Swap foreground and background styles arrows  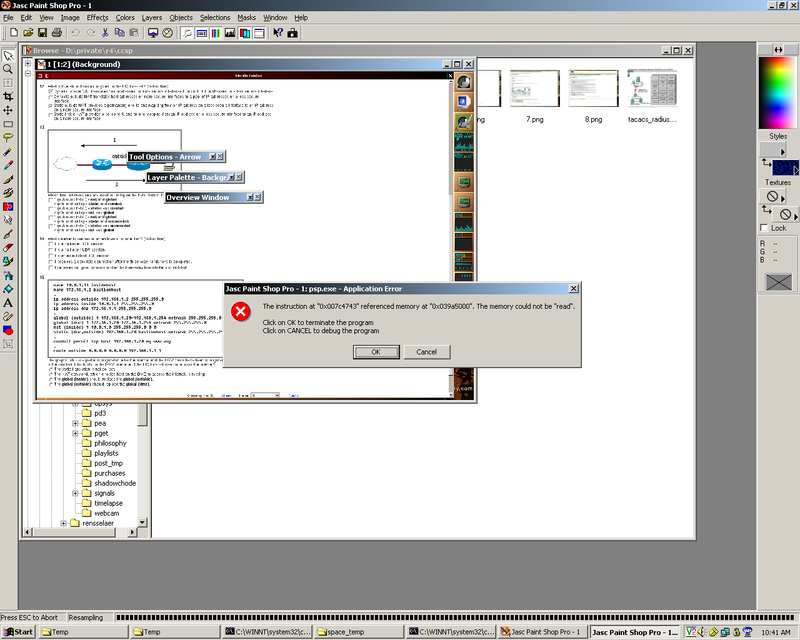click(766, 162)
